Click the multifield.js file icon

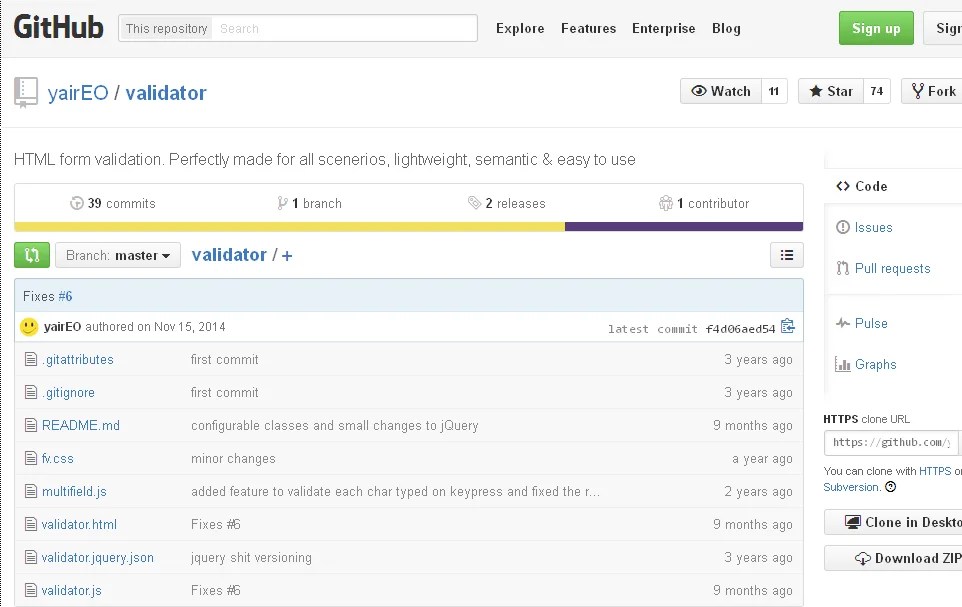(x=31, y=491)
